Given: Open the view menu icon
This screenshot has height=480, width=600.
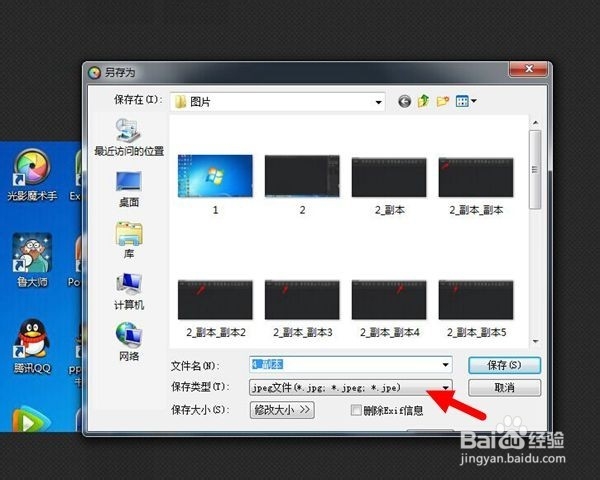Looking at the screenshot, I should (x=466, y=101).
